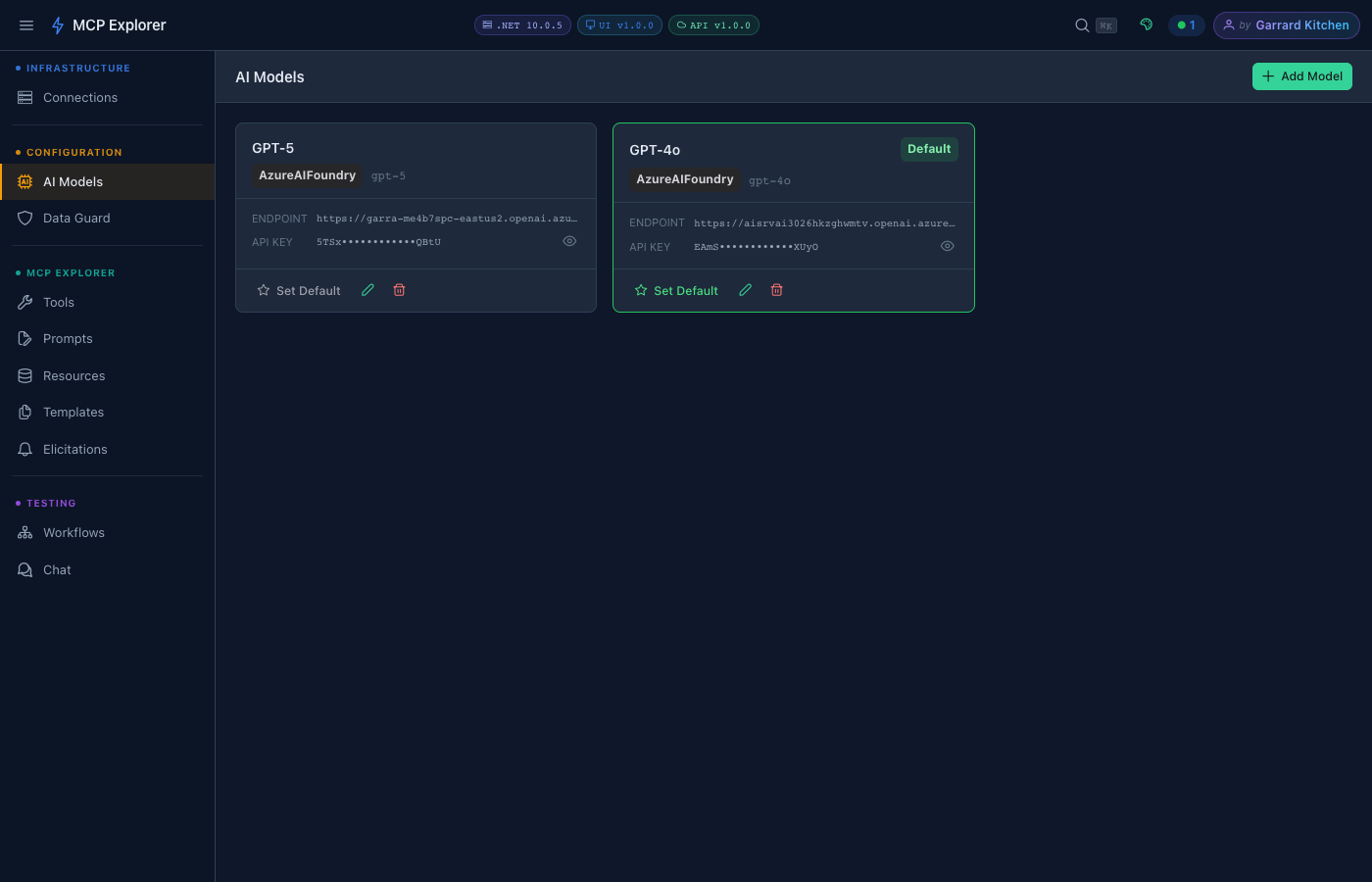Open the Chat testing panel

coord(57,569)
